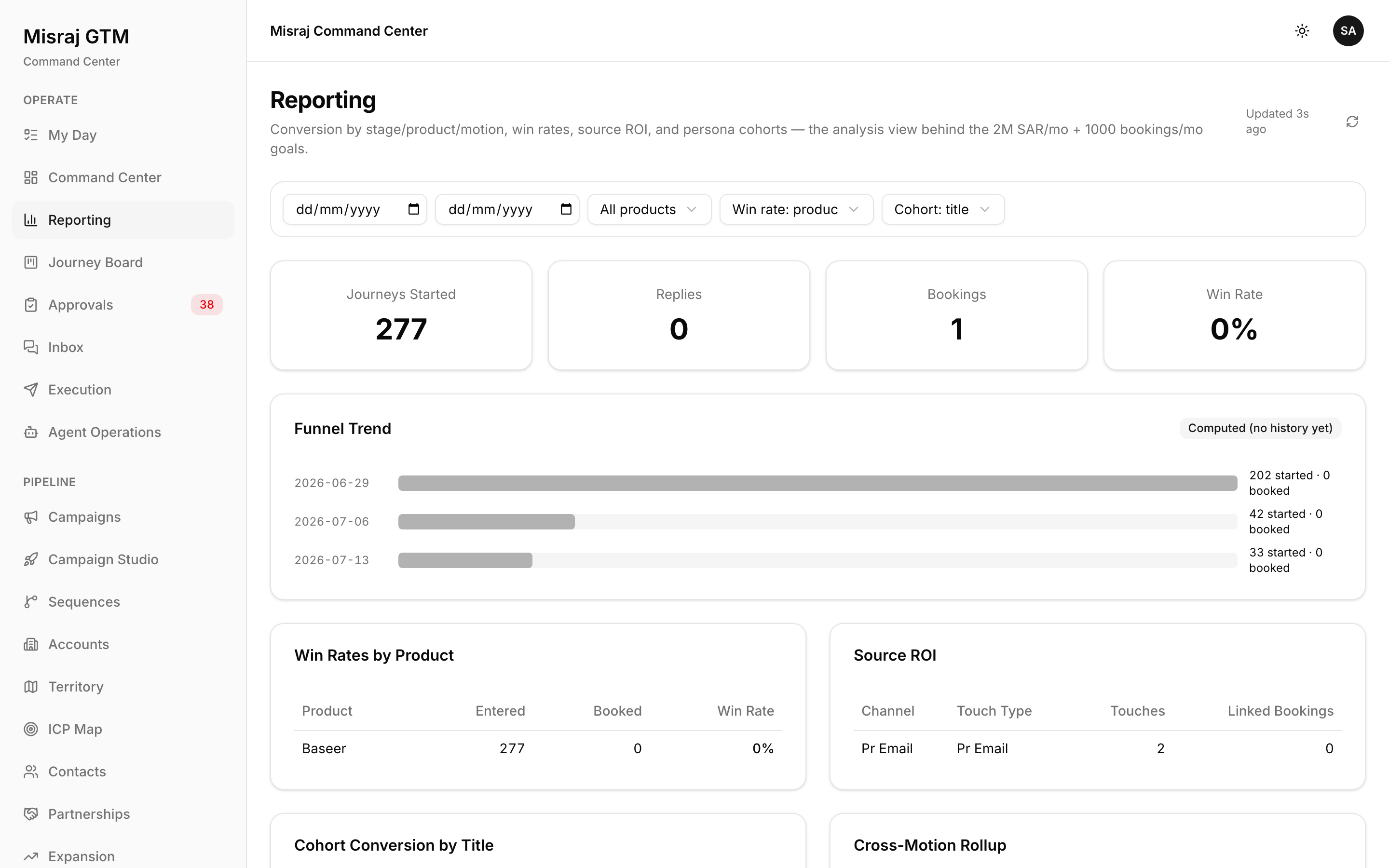
Task: Click the Bookings card
Action: pos(957,316)
